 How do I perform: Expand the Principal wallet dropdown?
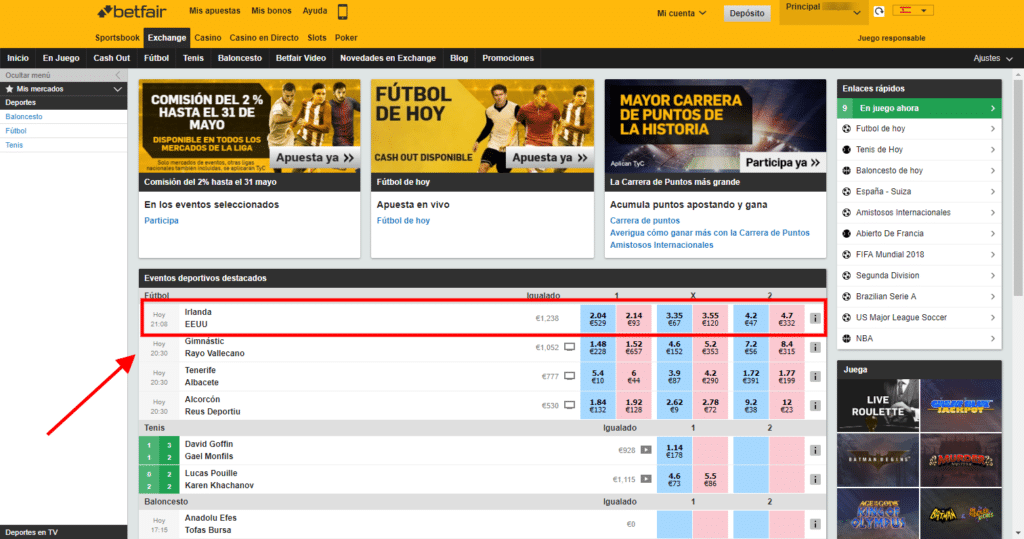click(823, 12)
